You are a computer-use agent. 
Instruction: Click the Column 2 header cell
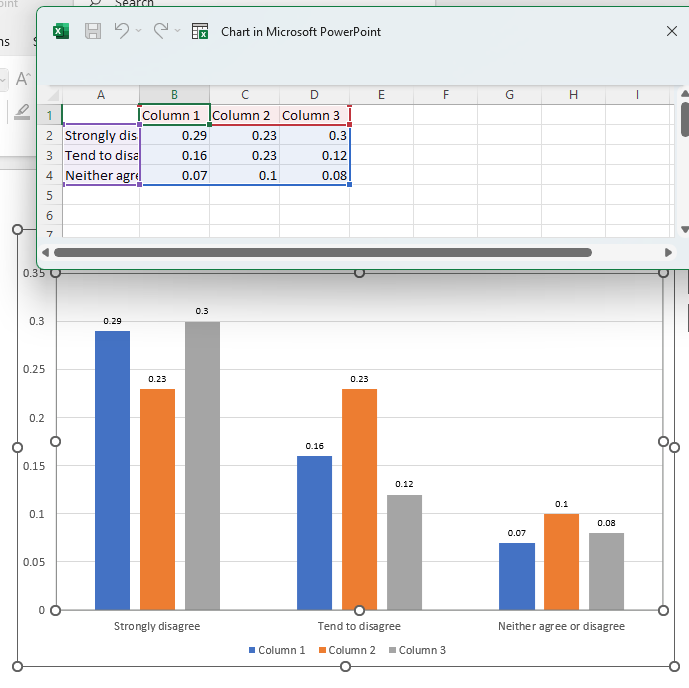tap(243, 115)
